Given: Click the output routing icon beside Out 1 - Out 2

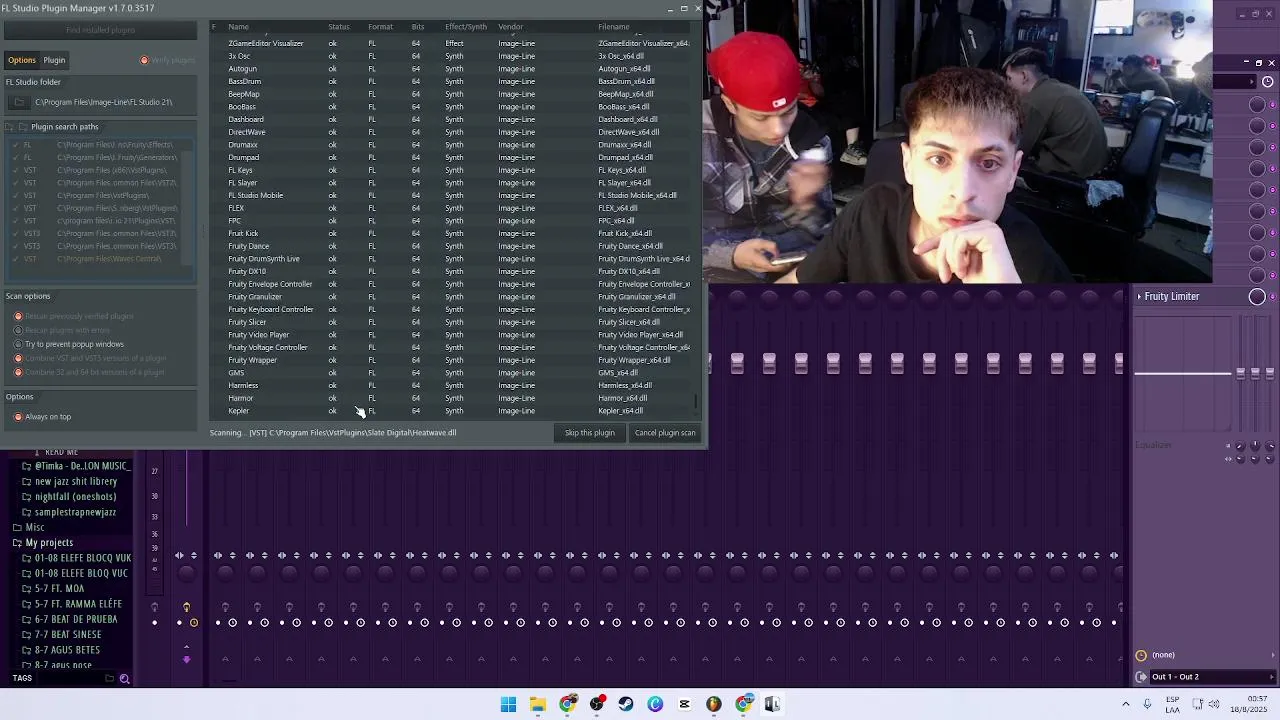Looking at the screenshot, I should point(1141,677).
